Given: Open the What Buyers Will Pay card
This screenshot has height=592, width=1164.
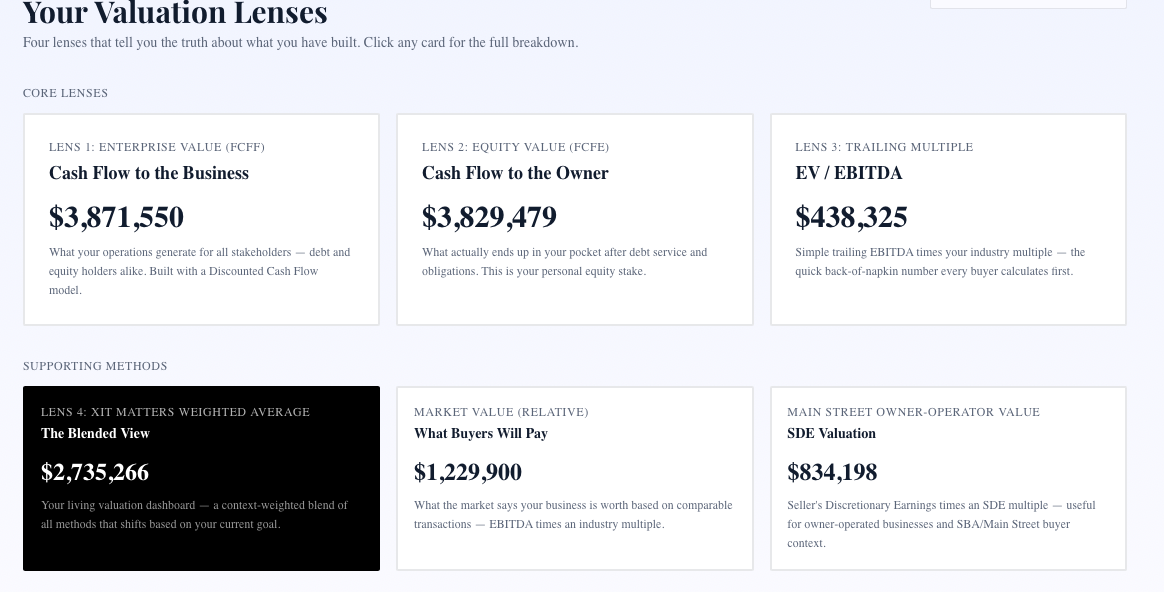Looking at the screenshot, I should pyautogui.click(x=575, y=478).
